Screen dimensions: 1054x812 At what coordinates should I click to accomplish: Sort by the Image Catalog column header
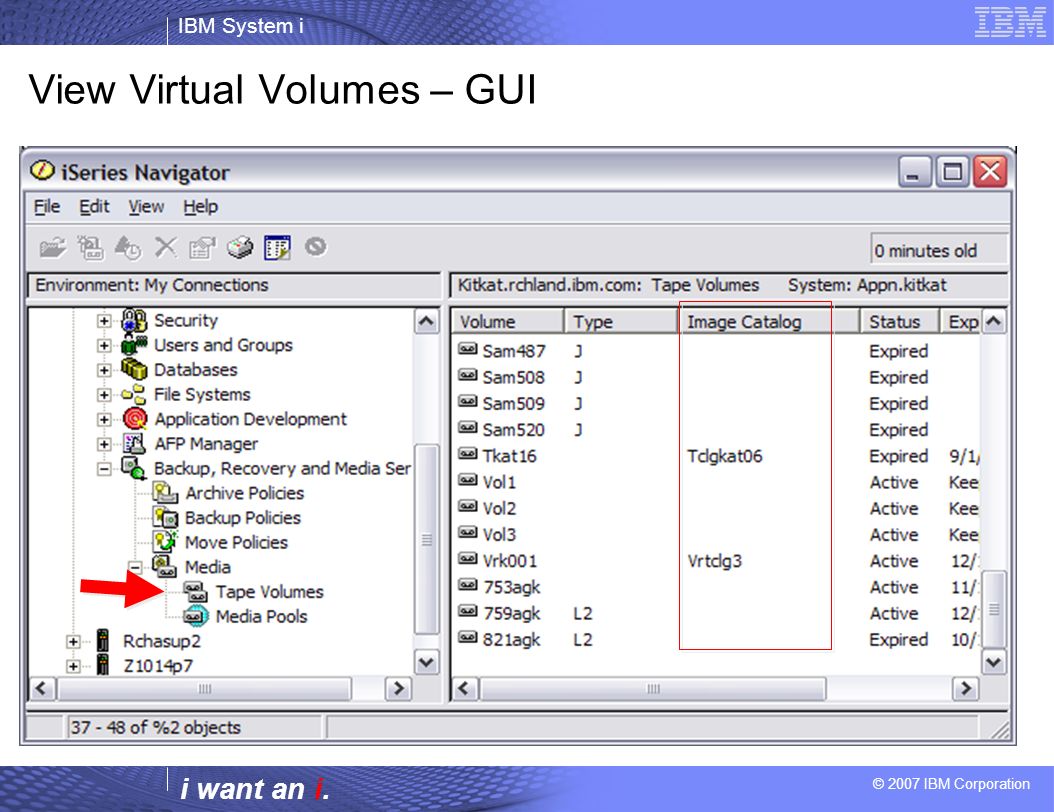pos(769,322)
